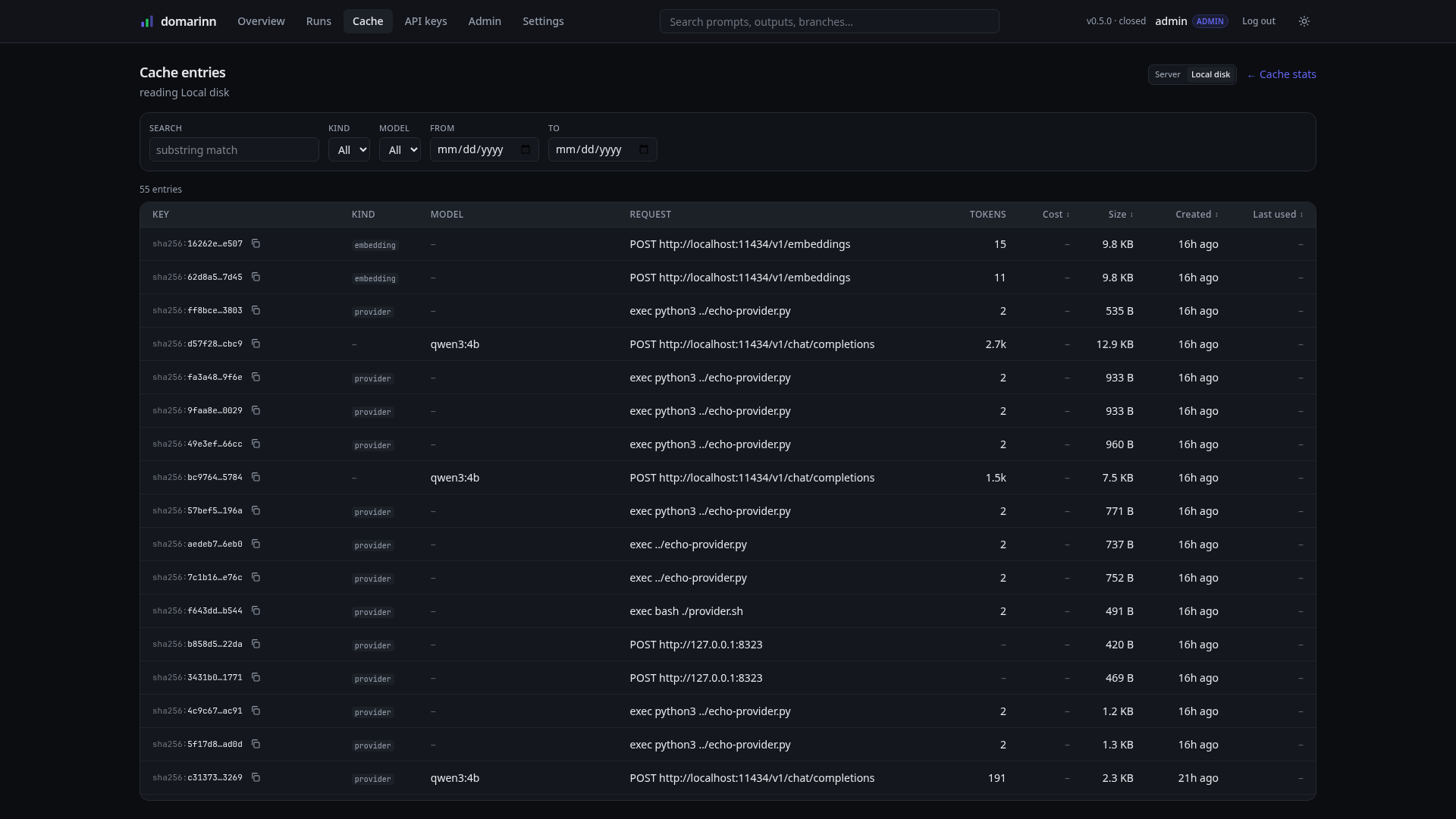Viewport: 1456px width, 819px height.
Task: Focus the substring match search field
Action: (234, 149)
